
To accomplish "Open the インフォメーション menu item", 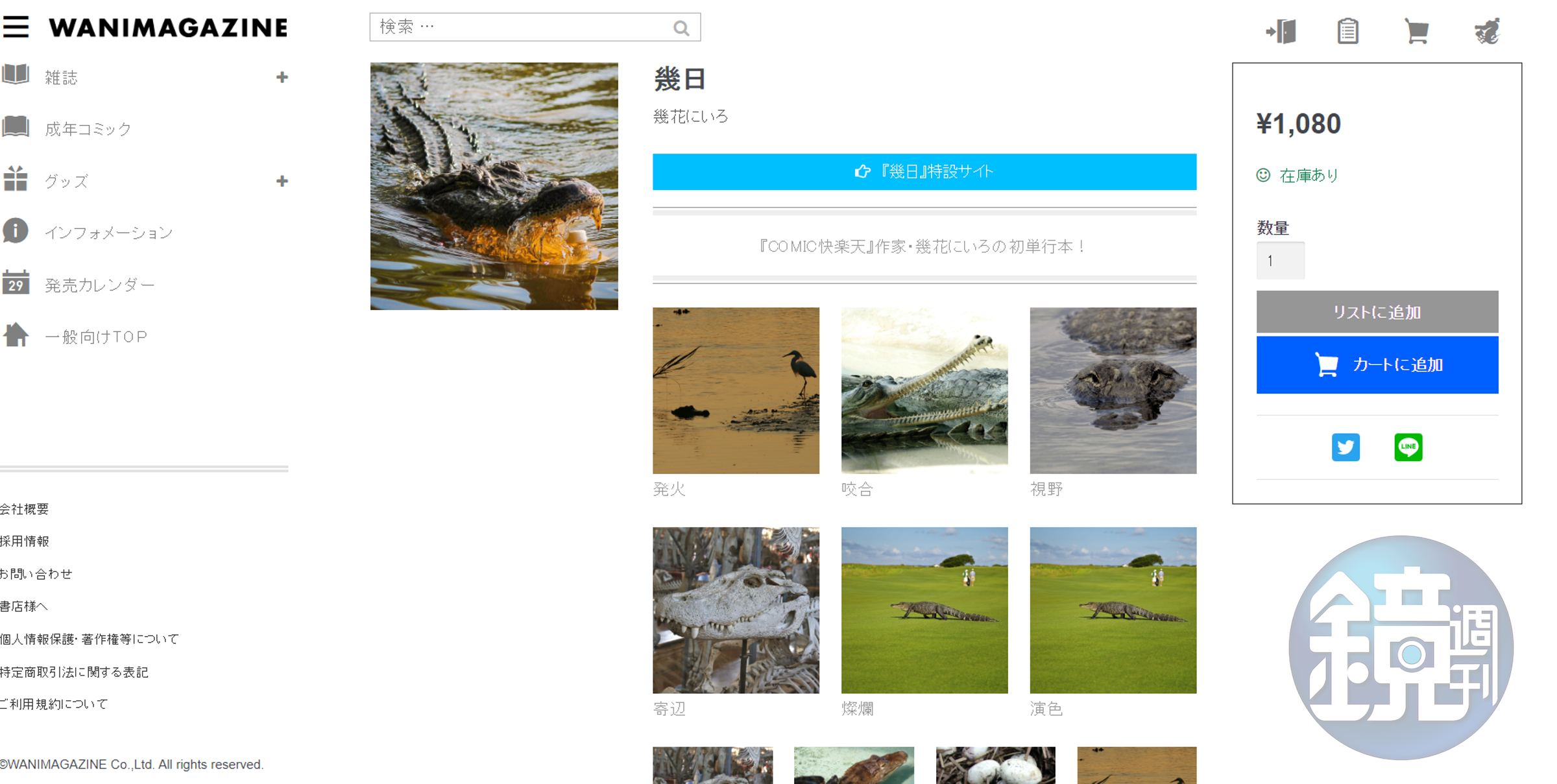I will pos(108,233).
